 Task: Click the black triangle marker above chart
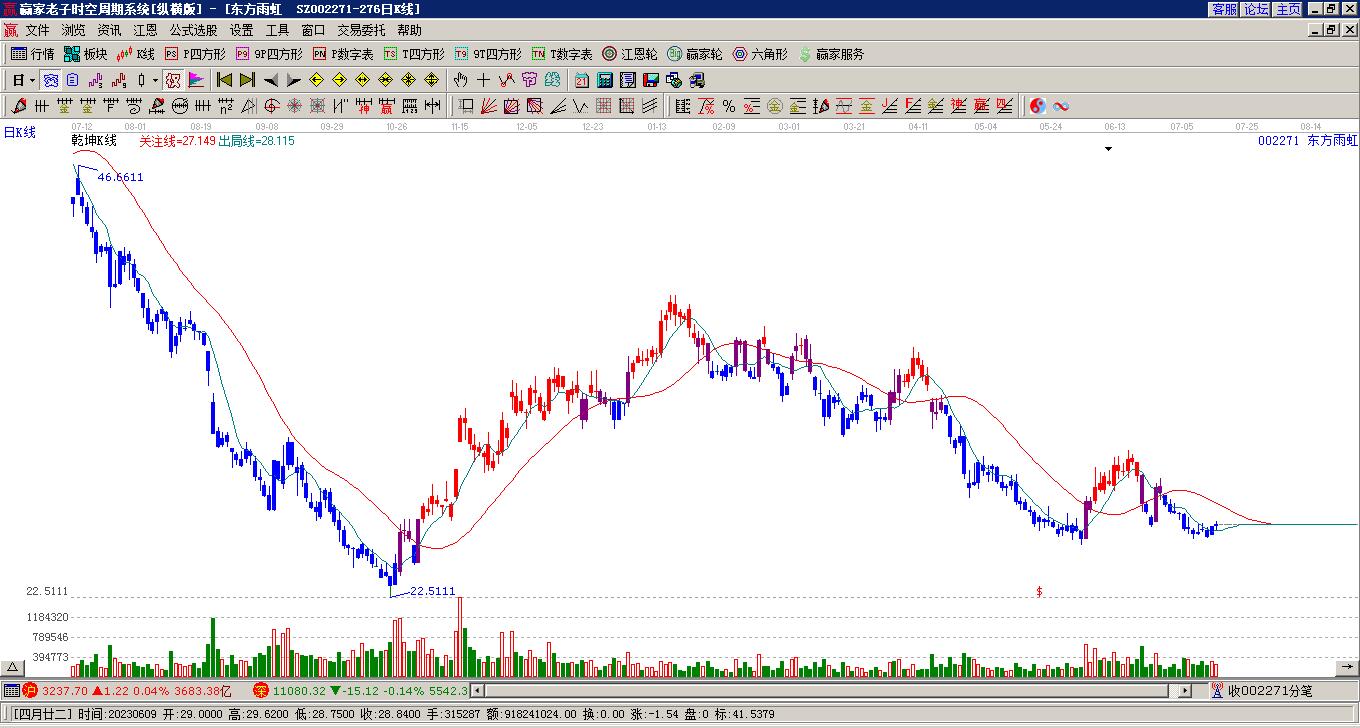click(x=1108, y=150)
